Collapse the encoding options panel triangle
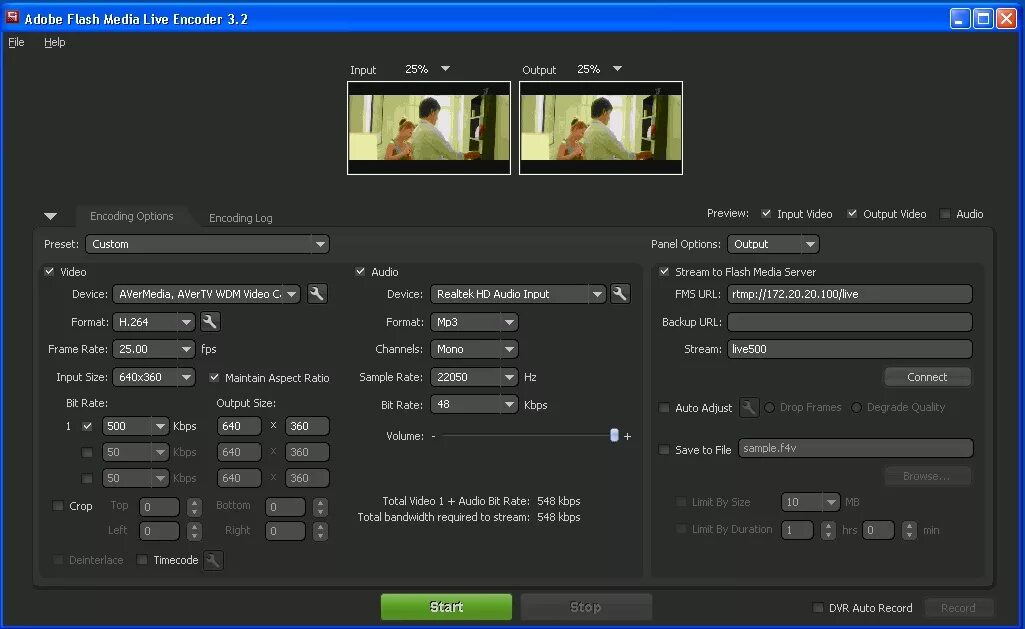1025x629 pixels. pos(50,216)
